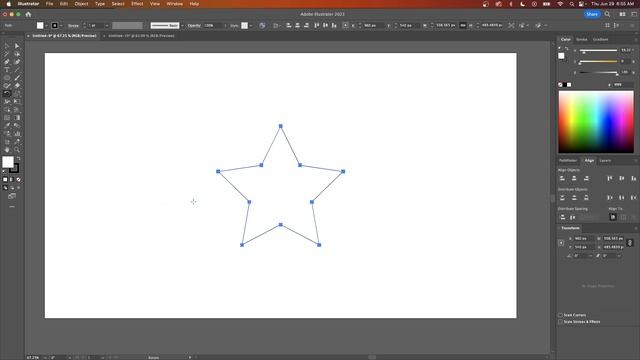Image resolution: width=640 pixels, height=360 pixels.
Task: Select the Magic Wand tool
Action: point(7,54)
